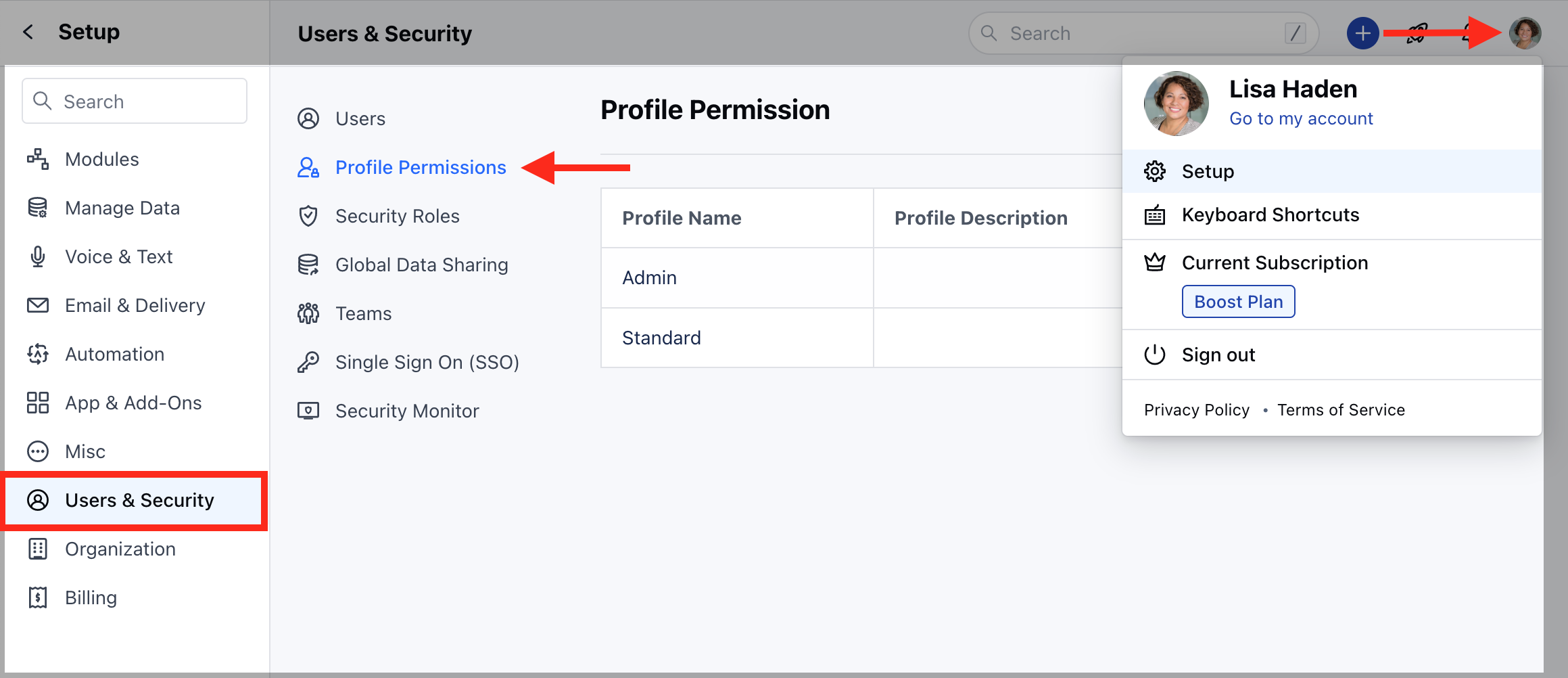
Task: Click Sign out in the profile menu
Action: click(x=1218, y=354)
